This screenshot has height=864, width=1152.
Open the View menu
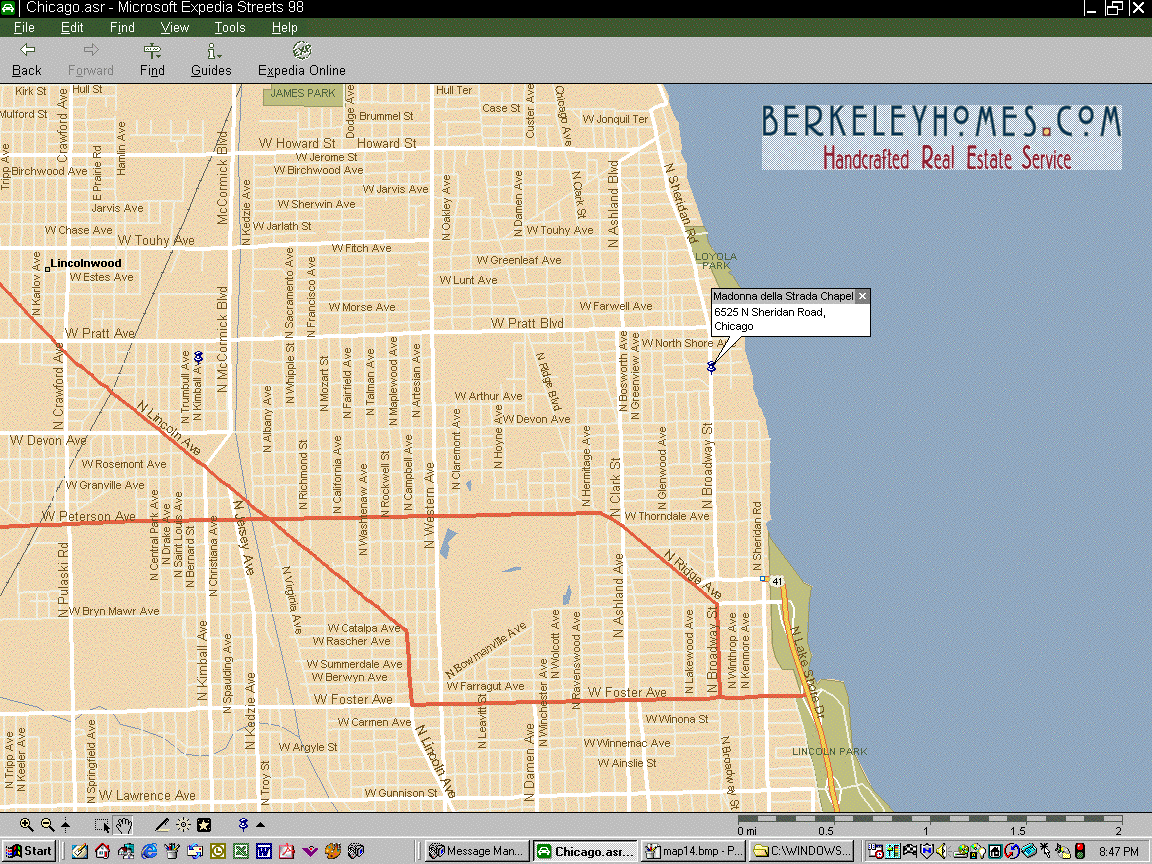174,28
